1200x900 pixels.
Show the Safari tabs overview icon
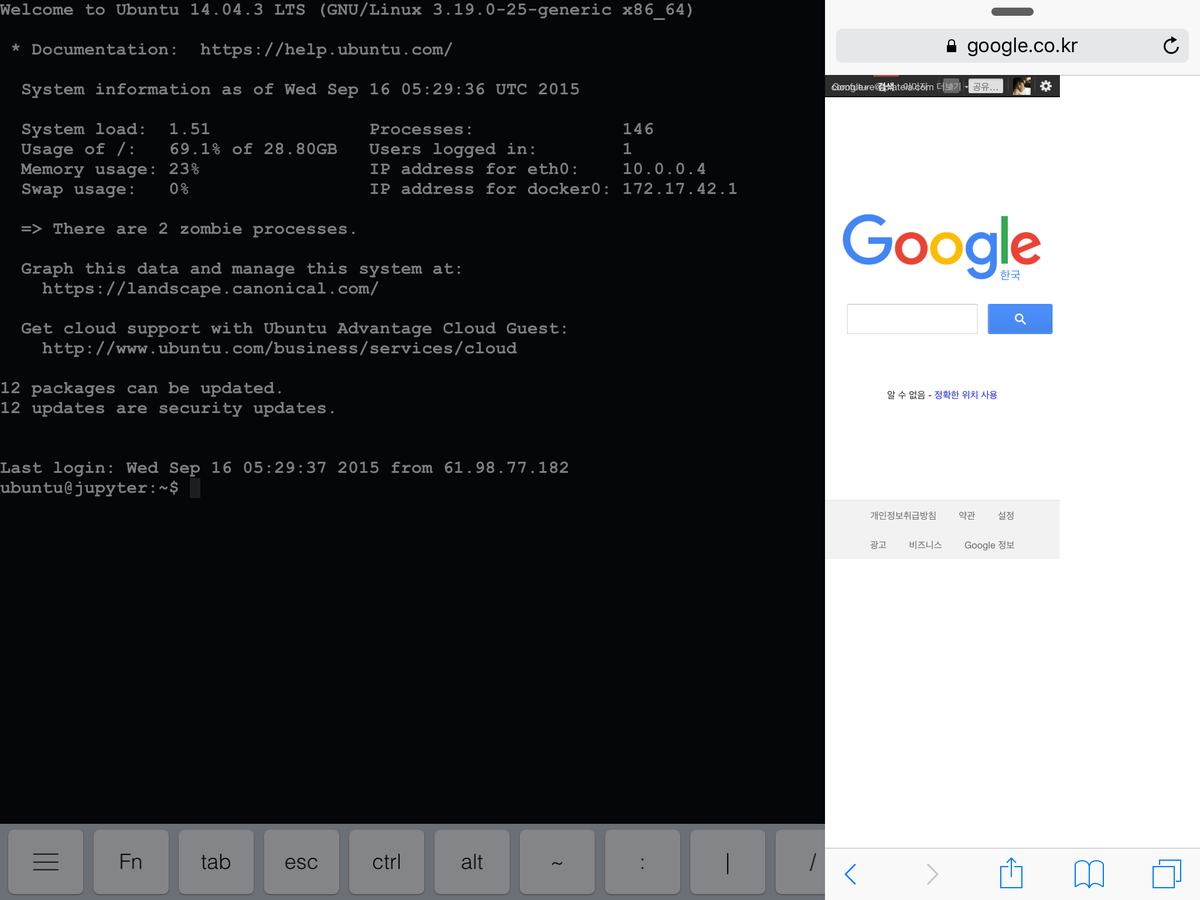click(1167, 874)
